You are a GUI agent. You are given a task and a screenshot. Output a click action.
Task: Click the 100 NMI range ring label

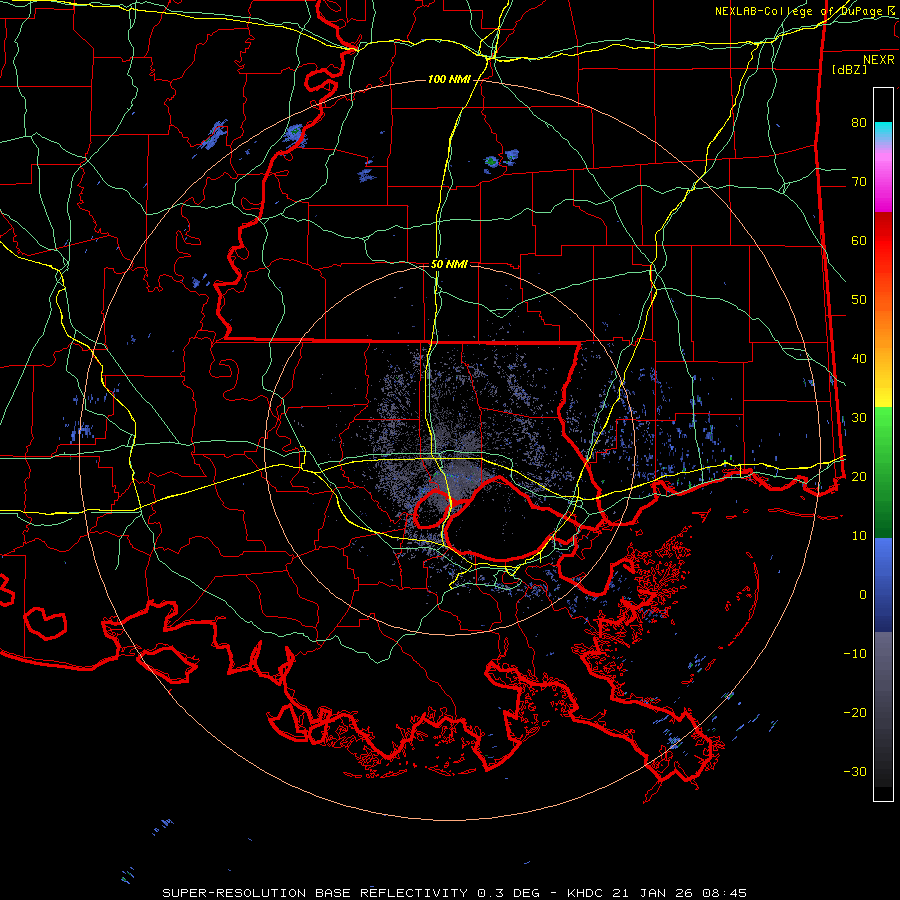coord(448,79)
